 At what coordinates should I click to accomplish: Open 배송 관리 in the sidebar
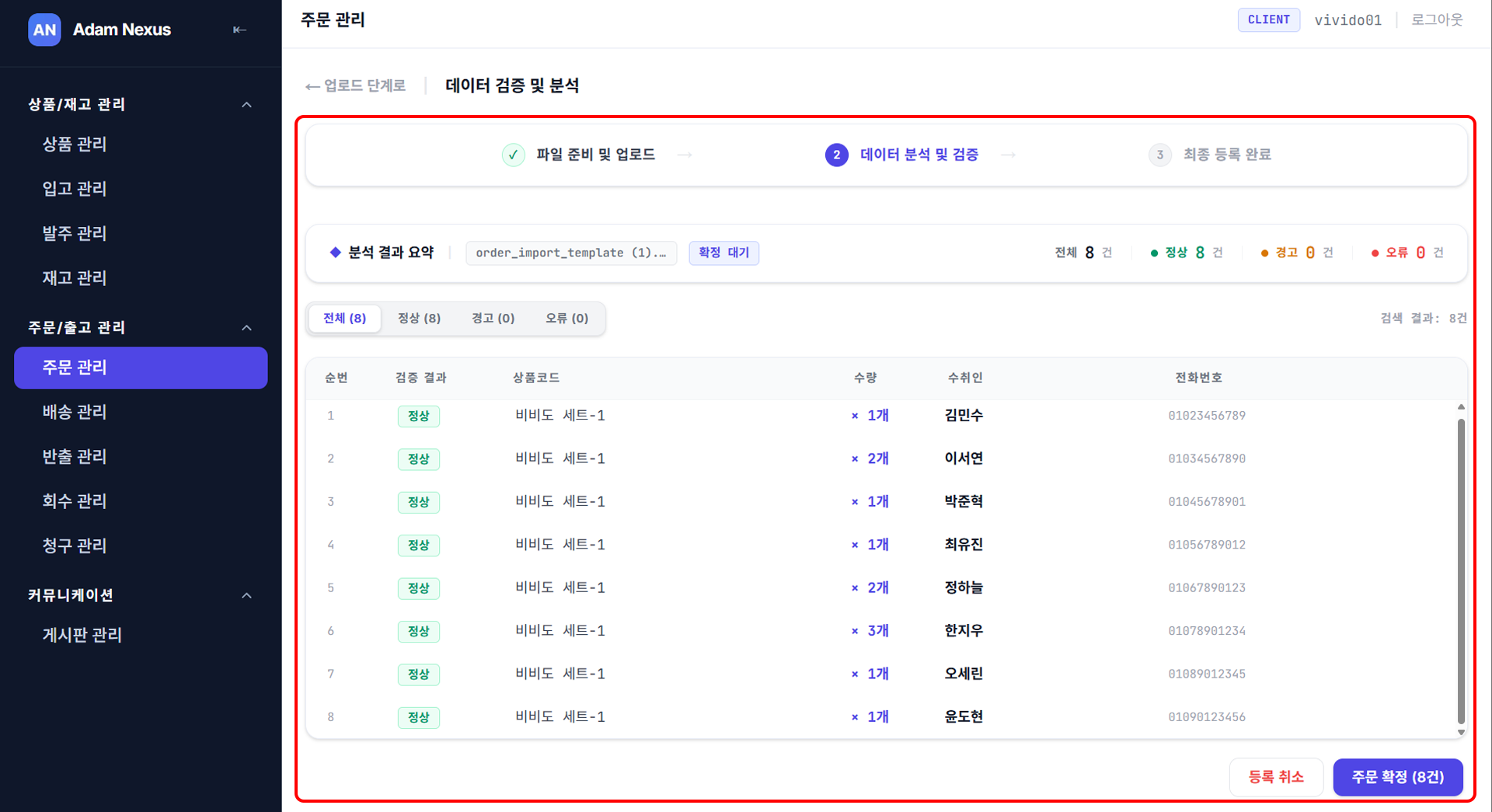141,412
